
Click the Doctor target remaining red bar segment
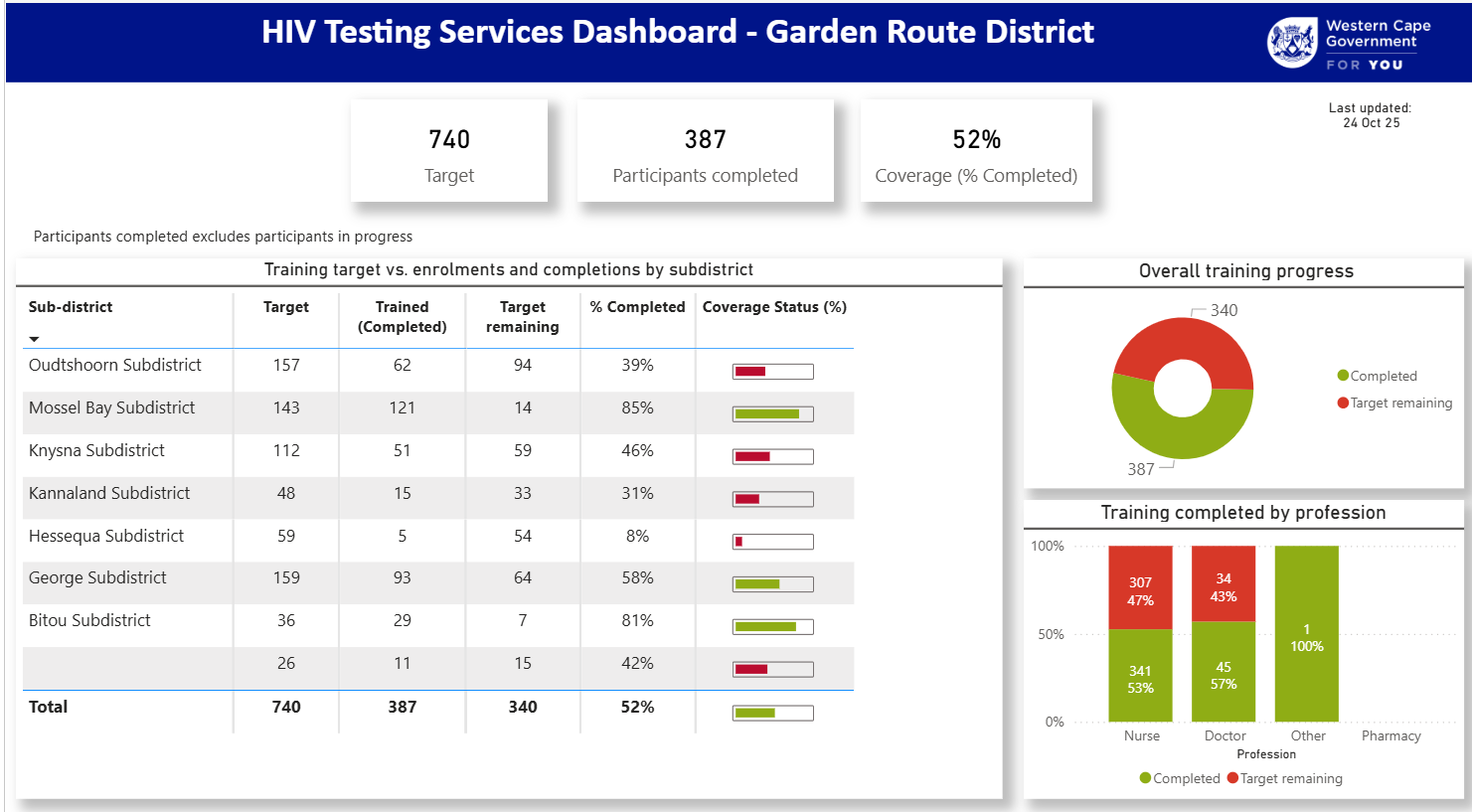[1224, 584]
